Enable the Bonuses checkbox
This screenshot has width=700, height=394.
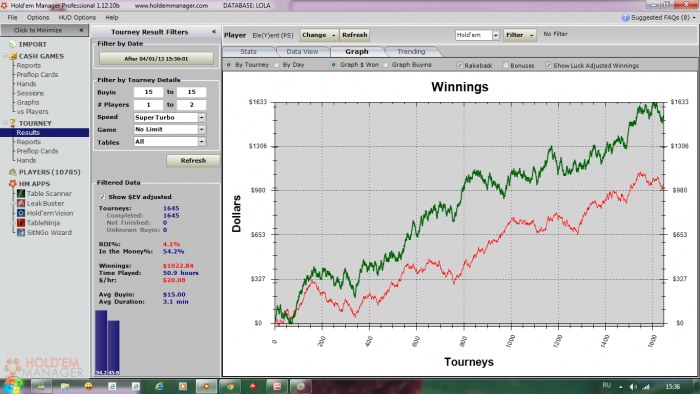click(505, 65)
